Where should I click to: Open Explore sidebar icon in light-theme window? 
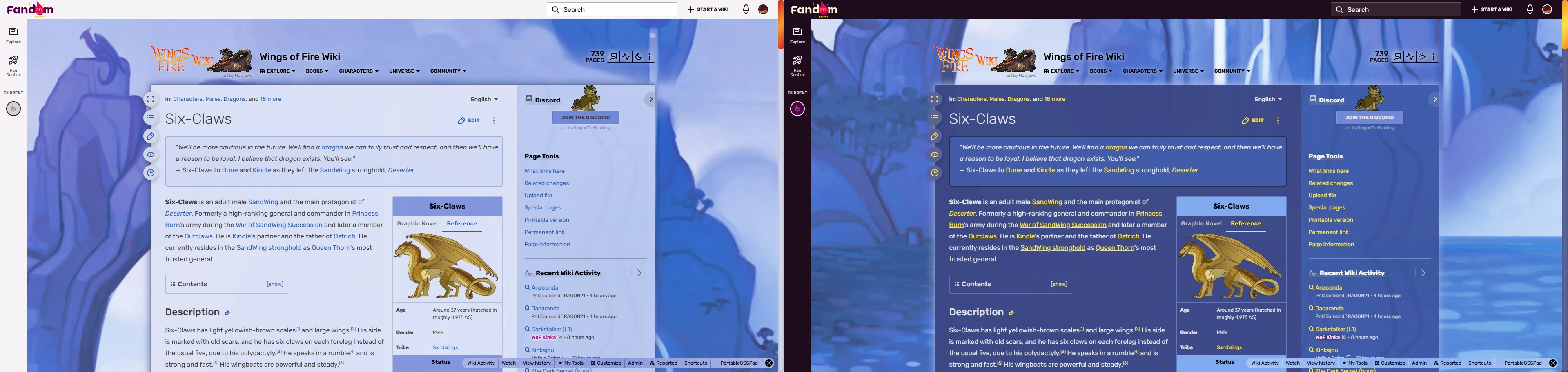coord(13,35)
